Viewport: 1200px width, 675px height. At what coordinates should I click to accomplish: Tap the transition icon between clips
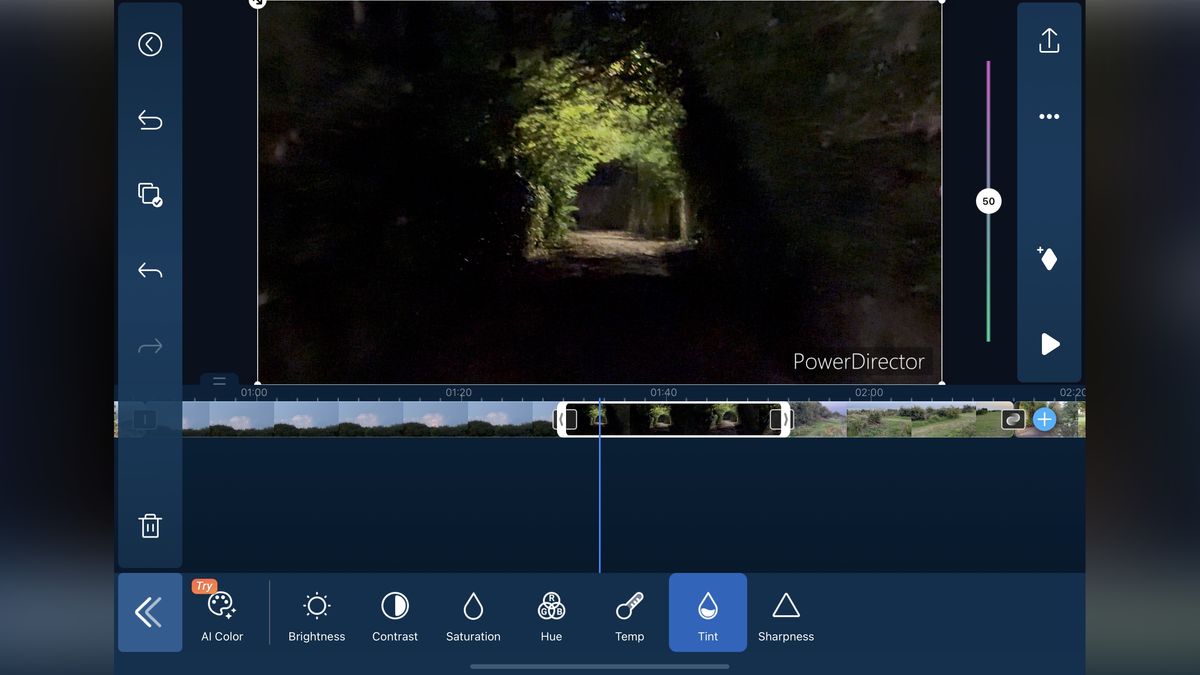pos(1014,419)
